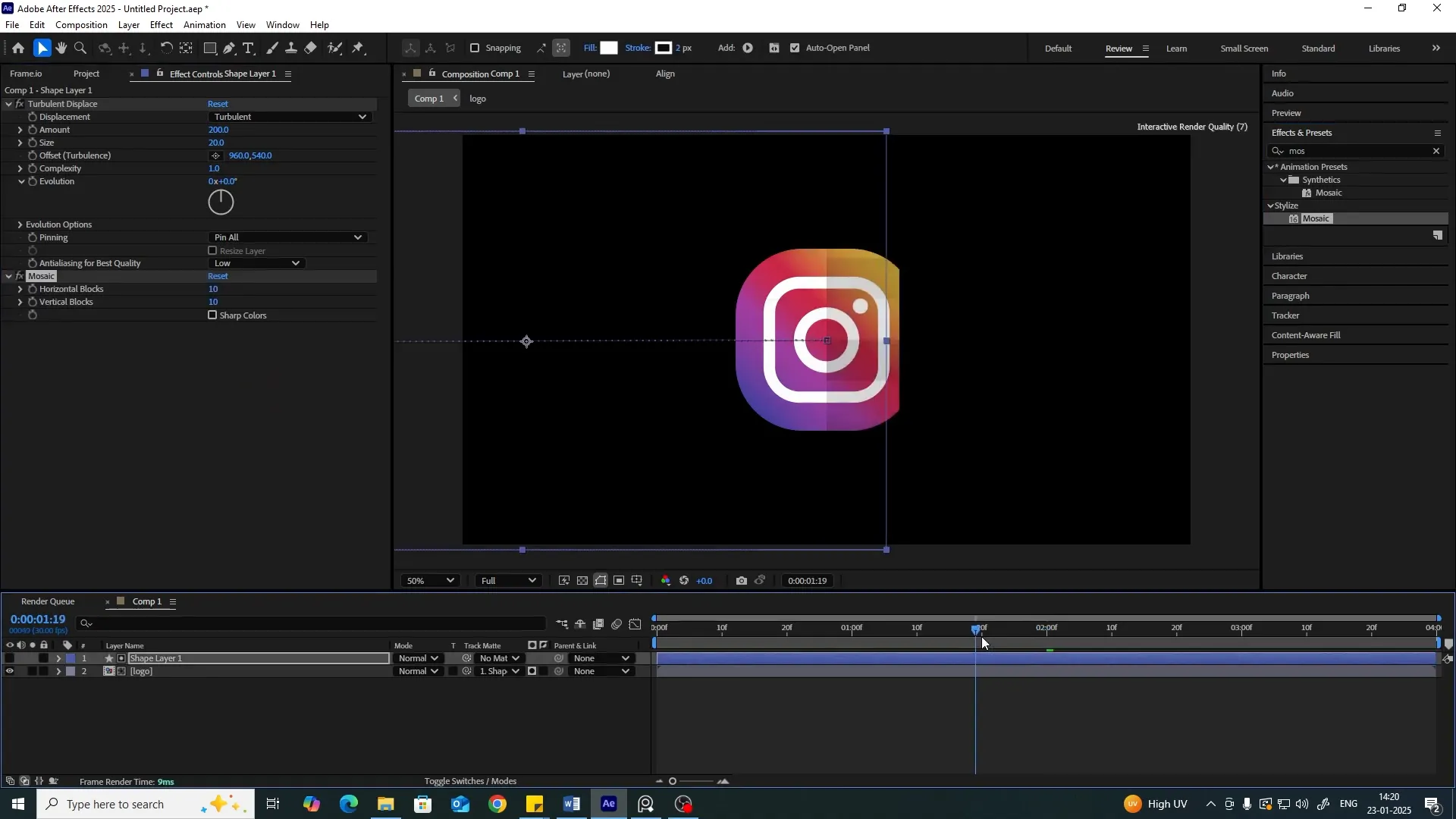Screen dimensions: 1456x819
Task: Select the Clone Stamp tool
Action: (x=291, y=49)
